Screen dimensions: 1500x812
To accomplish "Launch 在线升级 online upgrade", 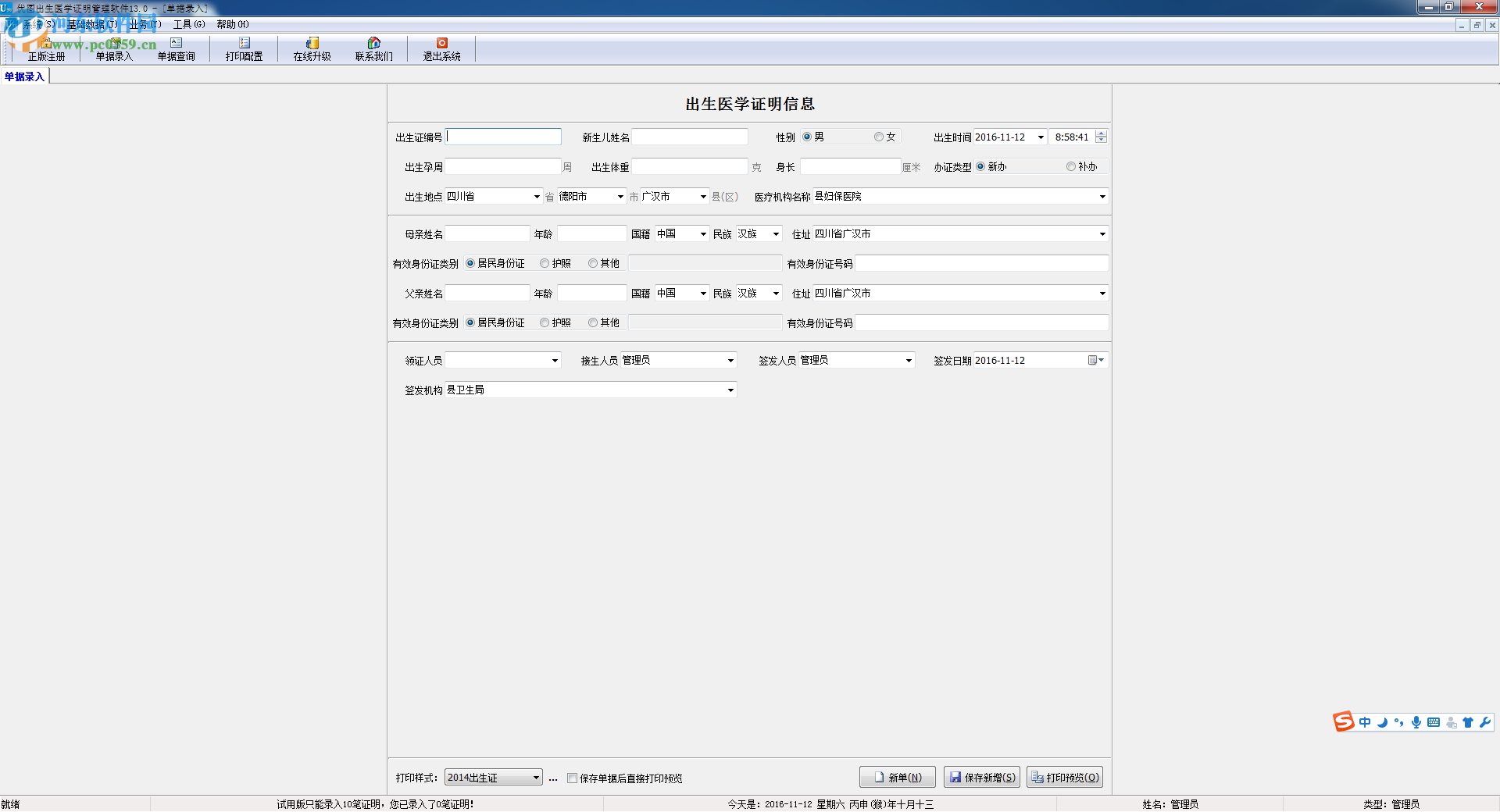I will pos(312,49).
